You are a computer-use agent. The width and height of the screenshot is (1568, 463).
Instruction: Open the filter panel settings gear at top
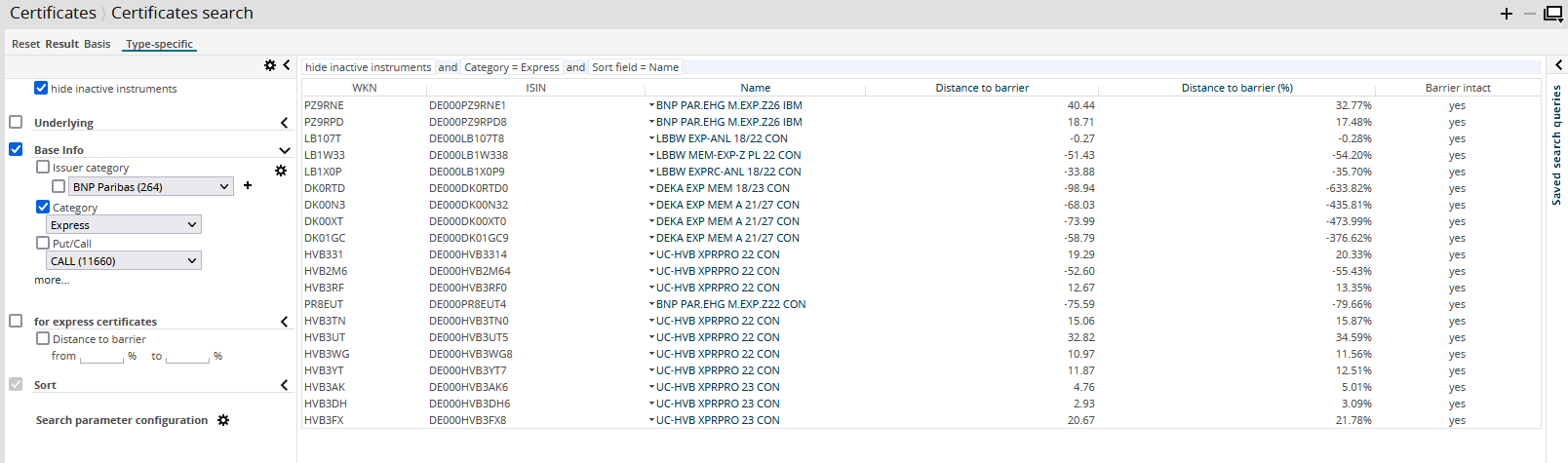tap(270, 65)
